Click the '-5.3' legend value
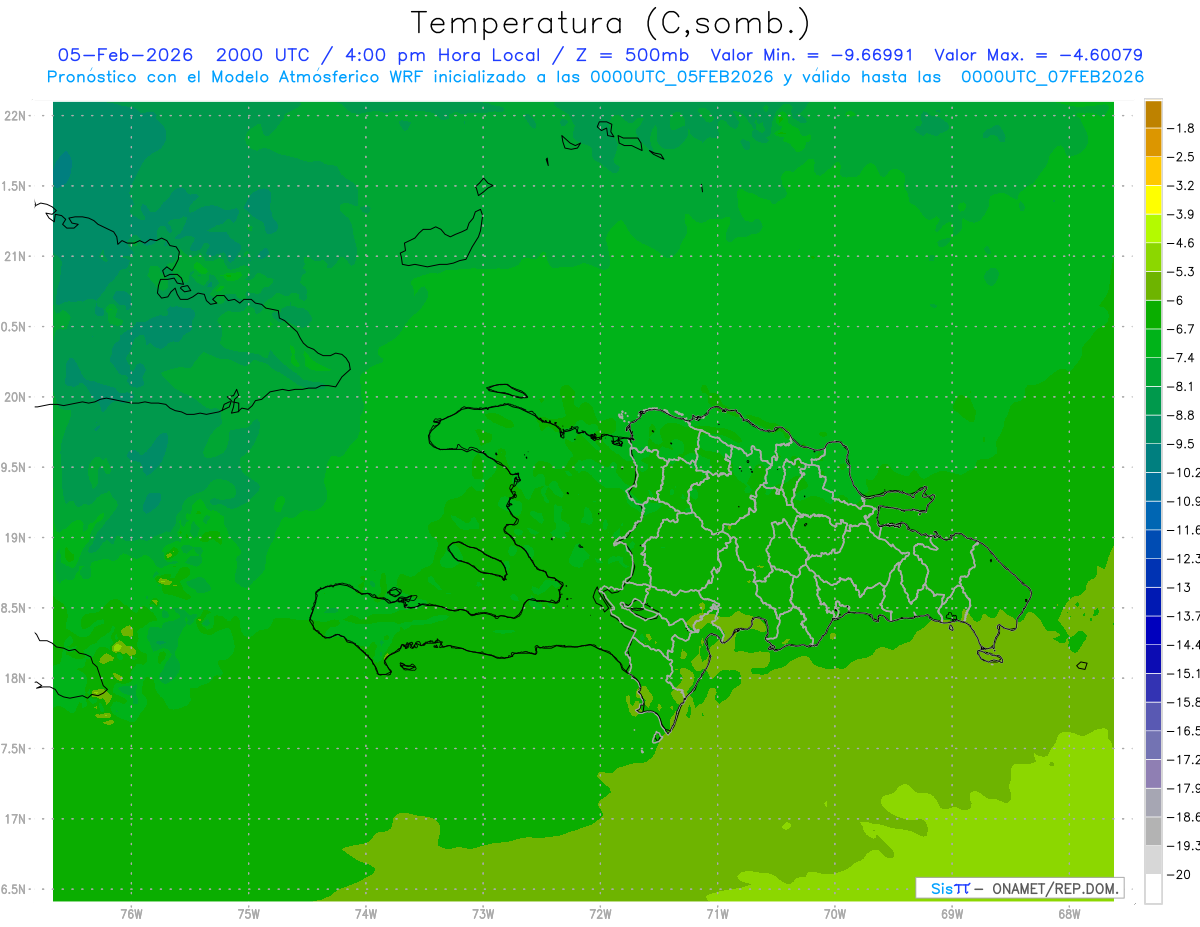This screenshot has width=1200, height=927. 1181,272
